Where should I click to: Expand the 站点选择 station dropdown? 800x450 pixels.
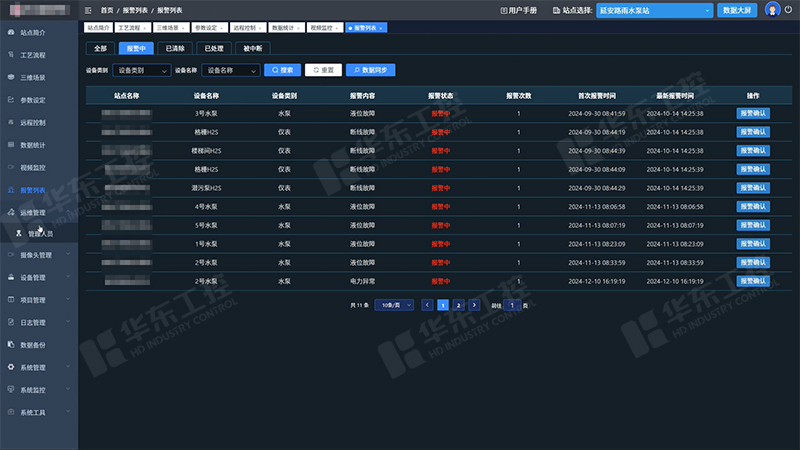point(654,10)
